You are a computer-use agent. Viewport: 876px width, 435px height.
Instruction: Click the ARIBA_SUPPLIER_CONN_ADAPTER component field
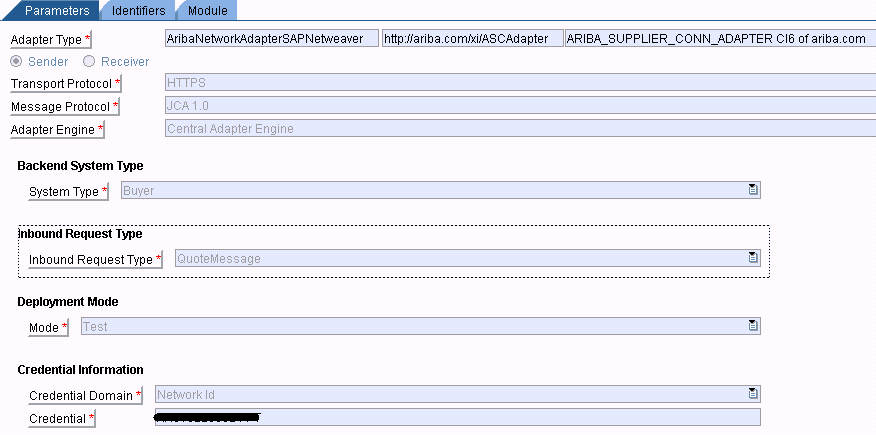coord(721,39)
